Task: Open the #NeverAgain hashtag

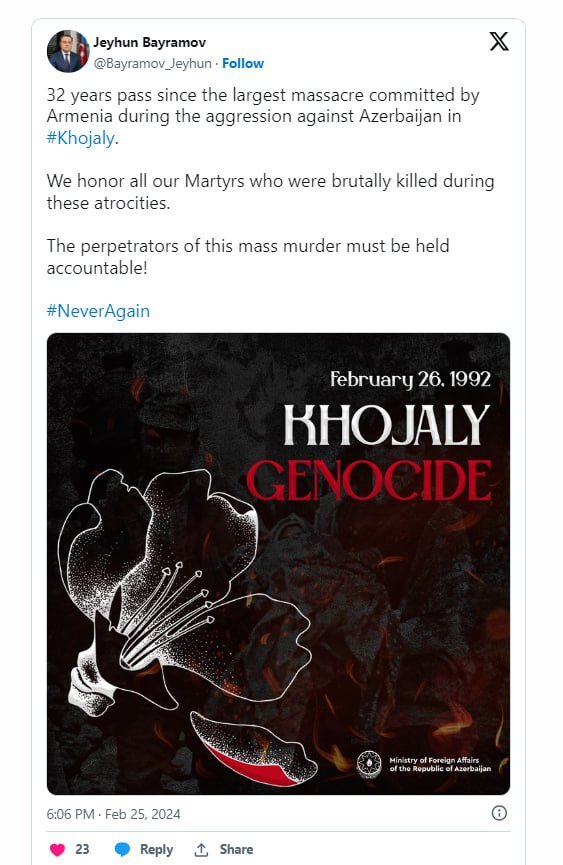Action: (x=98, y=311)
